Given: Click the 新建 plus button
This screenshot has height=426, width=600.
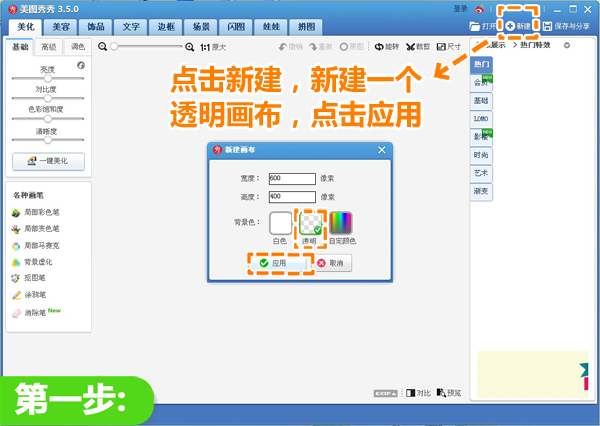Looking at the screenshot, I should (518, 26).
